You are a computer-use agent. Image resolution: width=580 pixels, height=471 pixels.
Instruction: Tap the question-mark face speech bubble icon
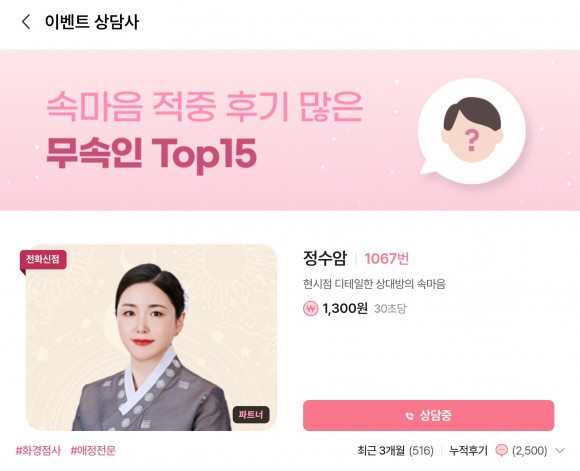click(471, 131)
